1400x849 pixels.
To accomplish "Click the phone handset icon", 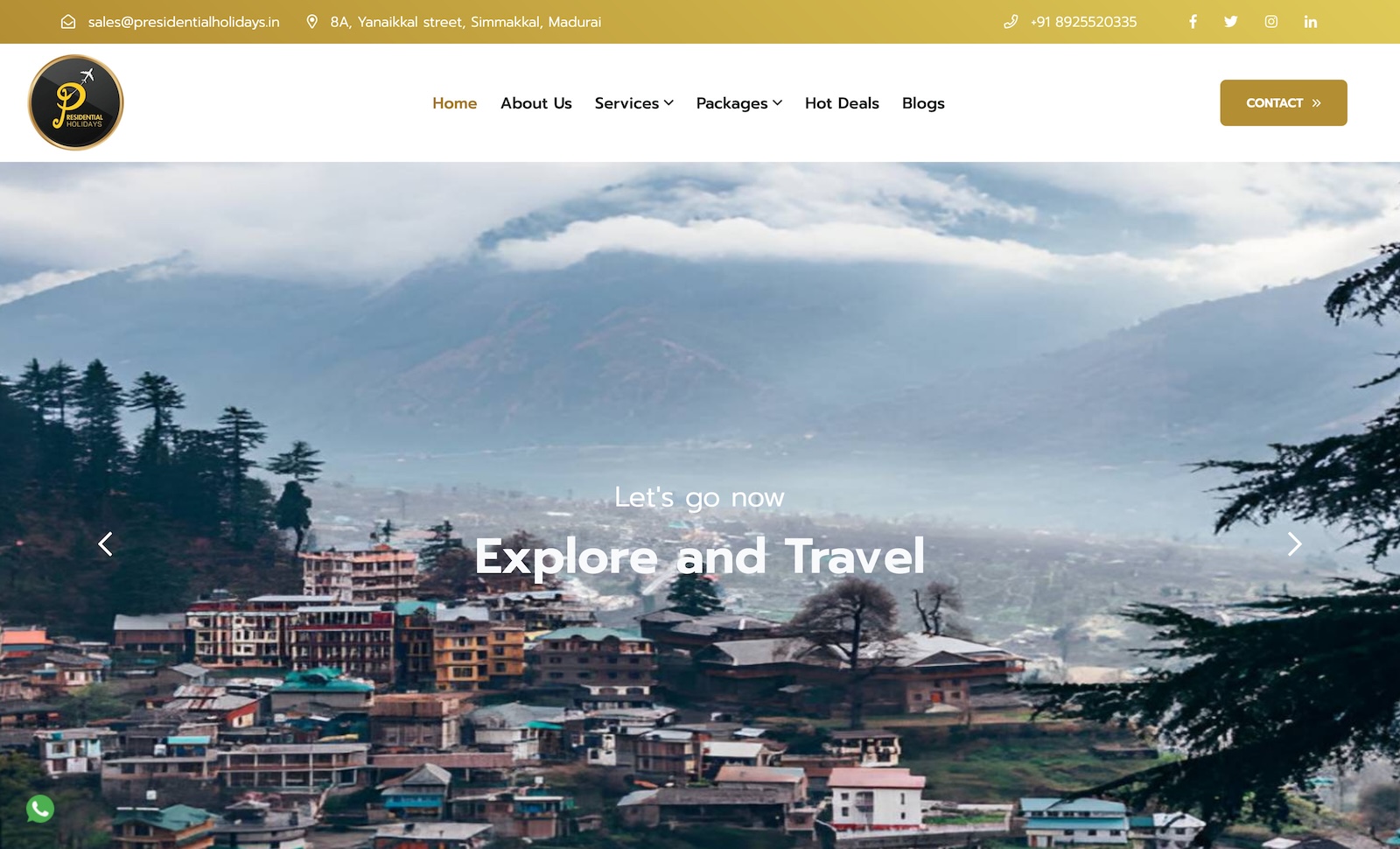I will [1011, 22].
